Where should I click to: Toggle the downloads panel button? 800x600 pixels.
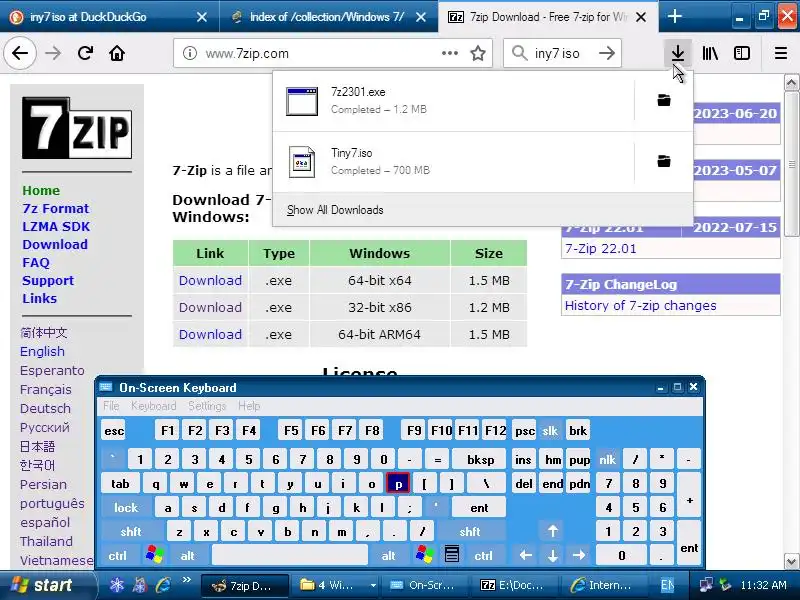pyautogui.click(x=678, y=53)
